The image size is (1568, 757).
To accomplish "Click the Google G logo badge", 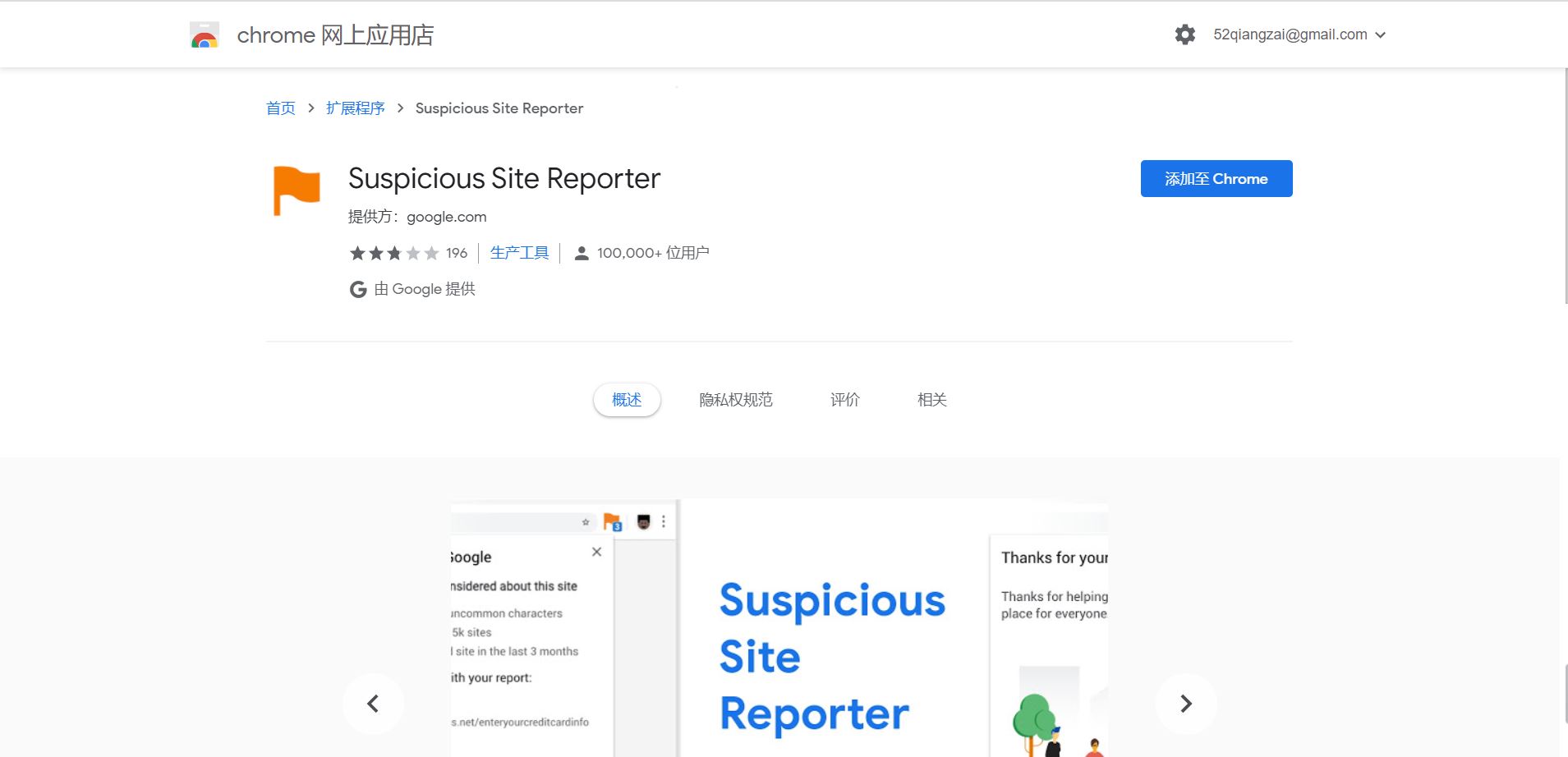I will click(x=358, y=289).
